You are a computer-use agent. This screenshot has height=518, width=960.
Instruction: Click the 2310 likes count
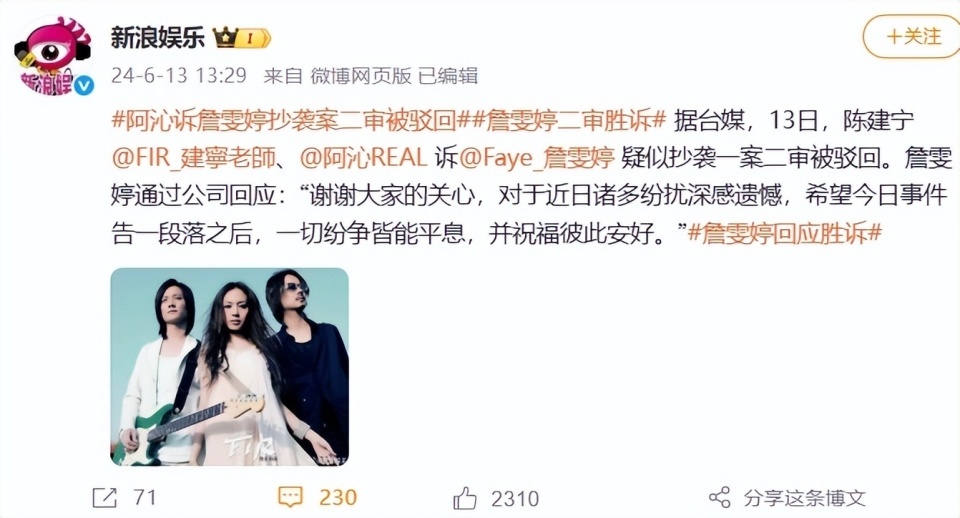click(x=515, y=498)
